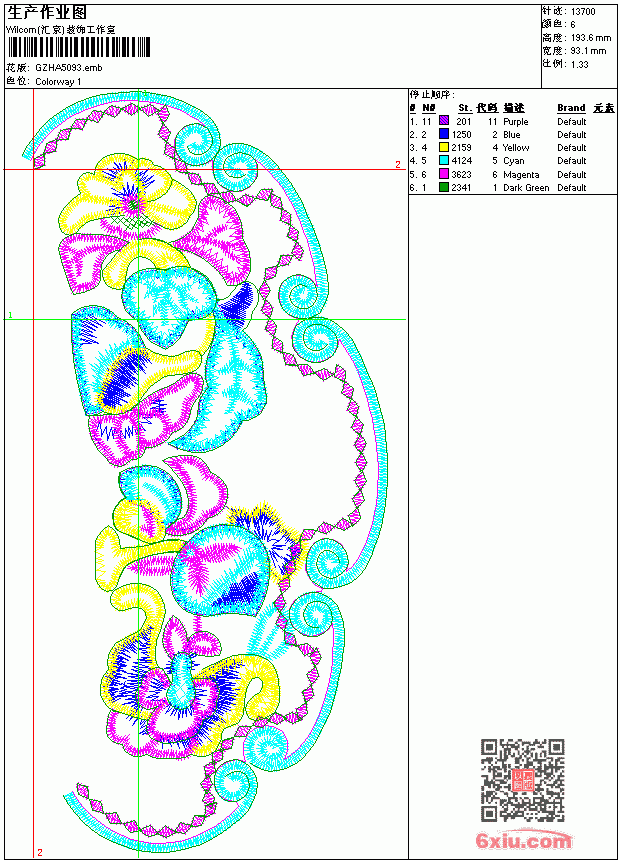This screenshot has height=860, width=620.
Task: Click the green marker number 1 on left
Action: tap(10, 315)
